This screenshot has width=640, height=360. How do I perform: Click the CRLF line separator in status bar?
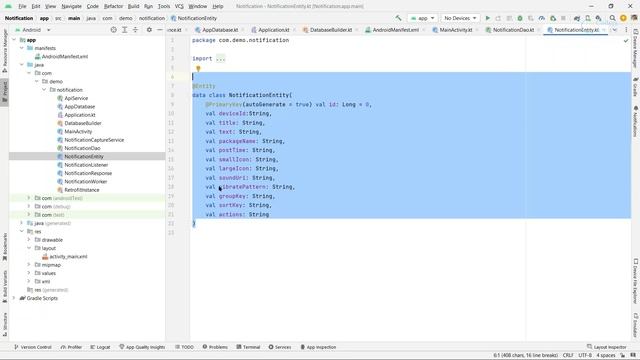568,355
